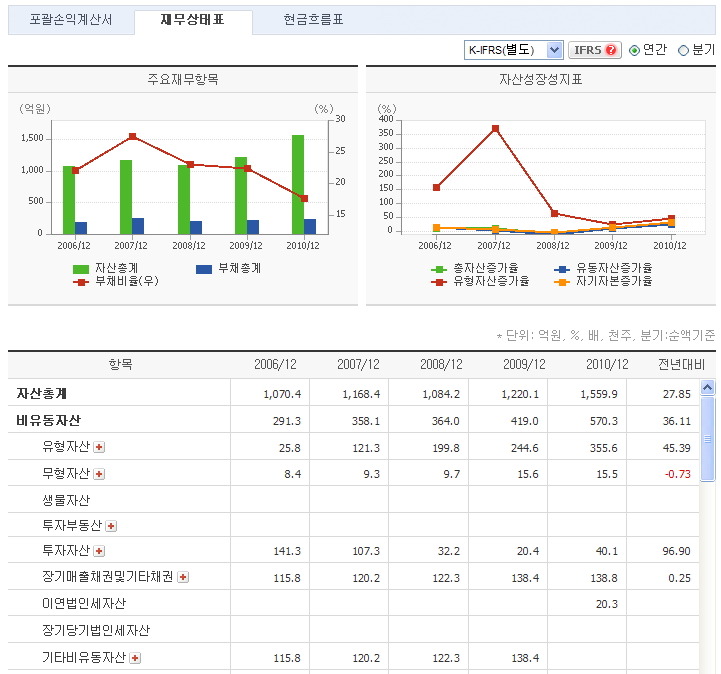Expand 유형자산 row with plus icon

coord(99,446)
